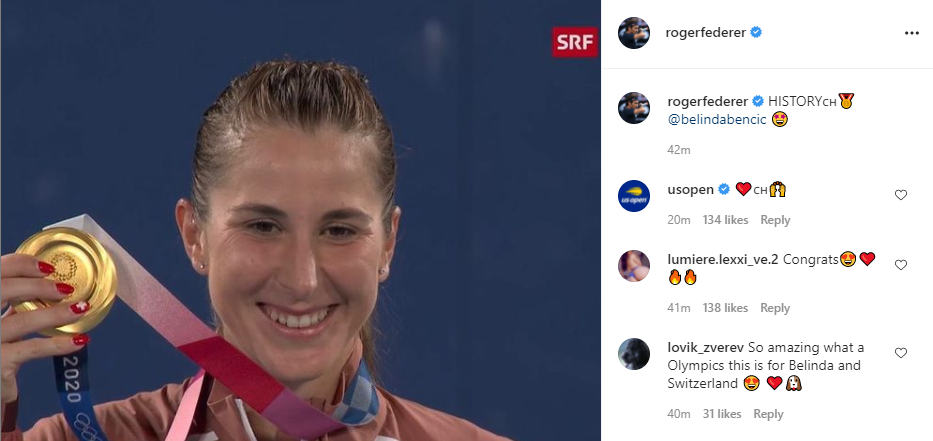Click the verified badge beside usopen
The width and height of the screenshot is (933, 441).
724,190
